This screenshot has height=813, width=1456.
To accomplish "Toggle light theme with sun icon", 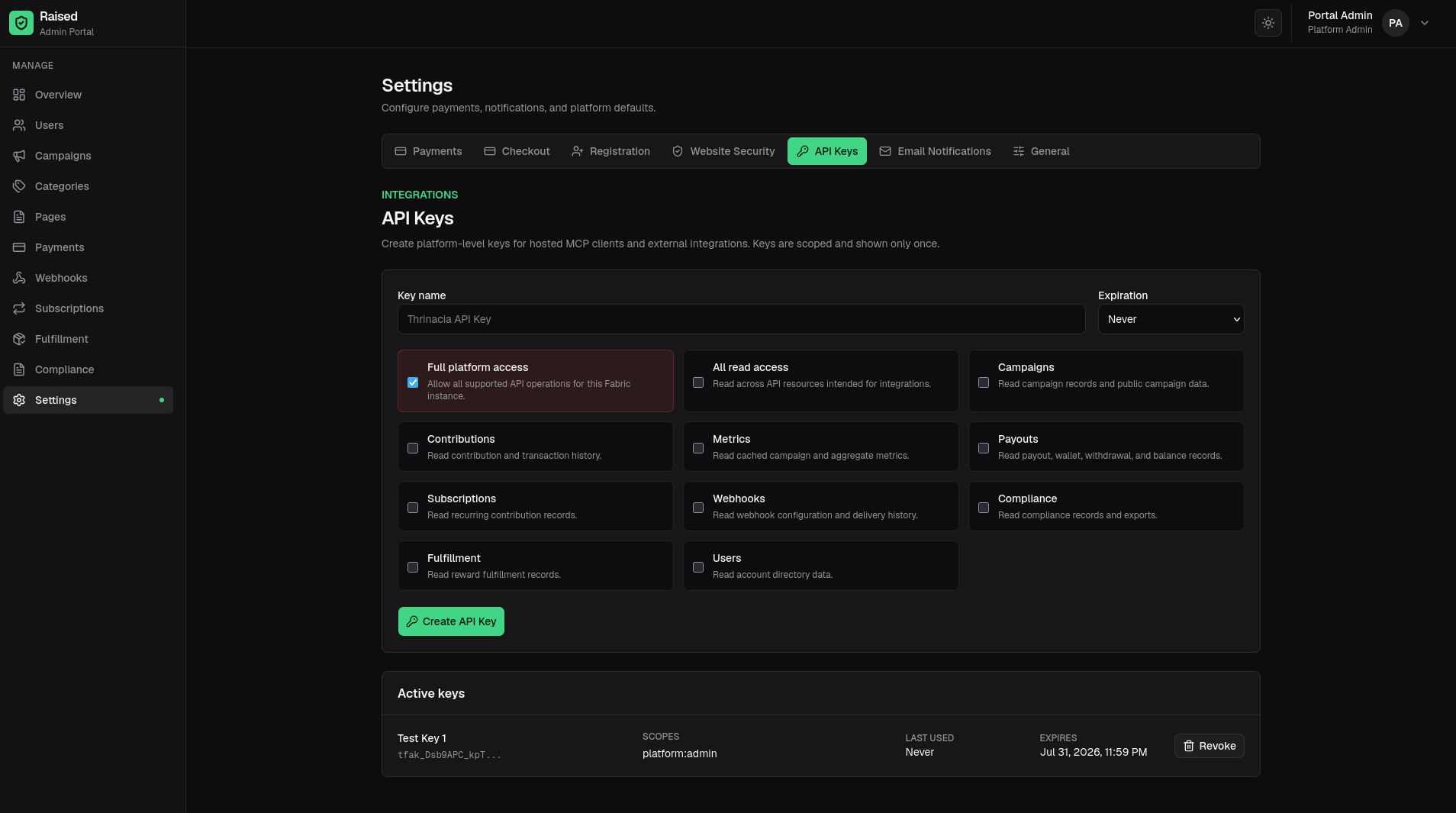I will (x=1268, y=23).
